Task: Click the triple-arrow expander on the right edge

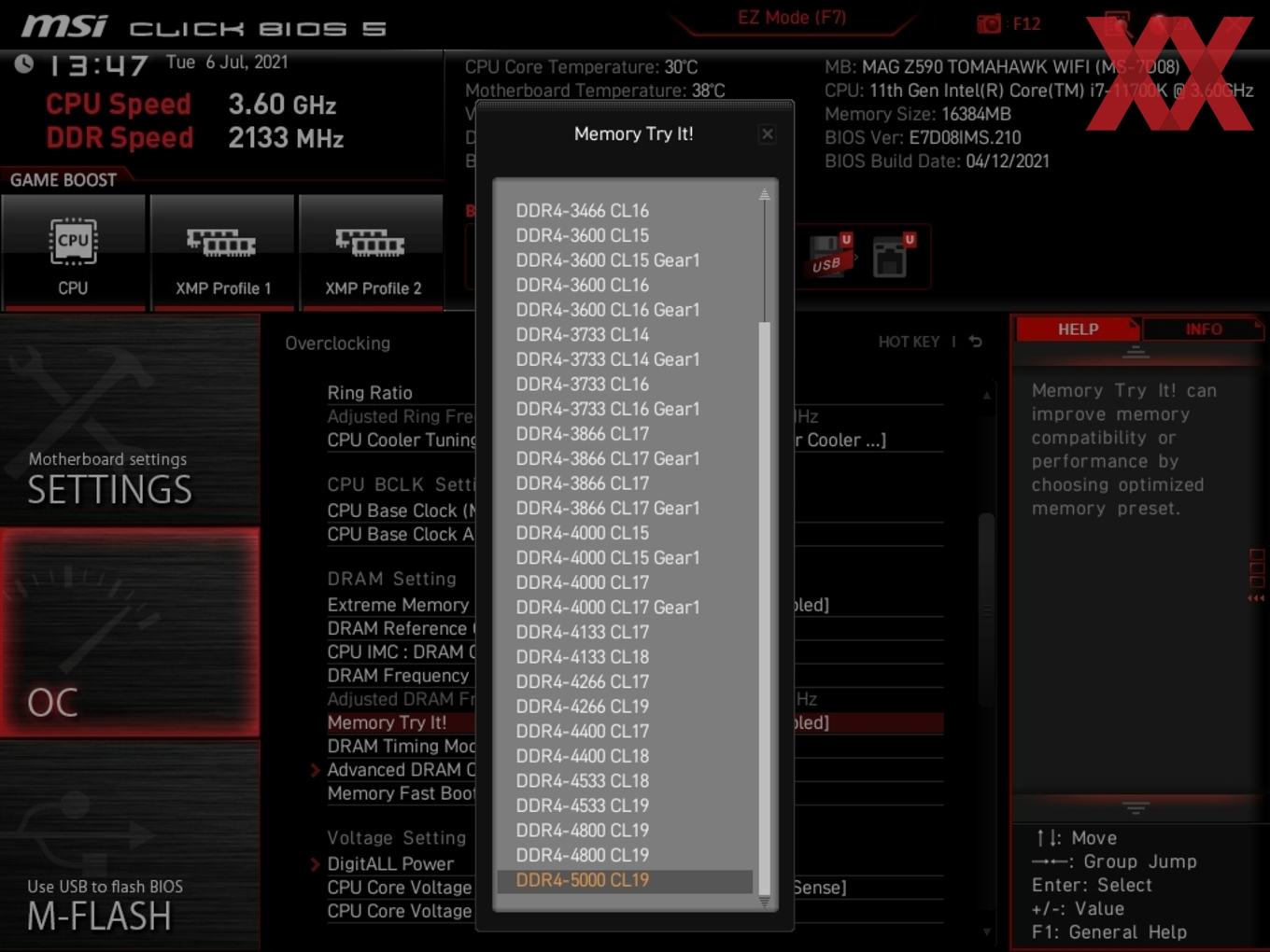Action: (x=1256, y=598)
